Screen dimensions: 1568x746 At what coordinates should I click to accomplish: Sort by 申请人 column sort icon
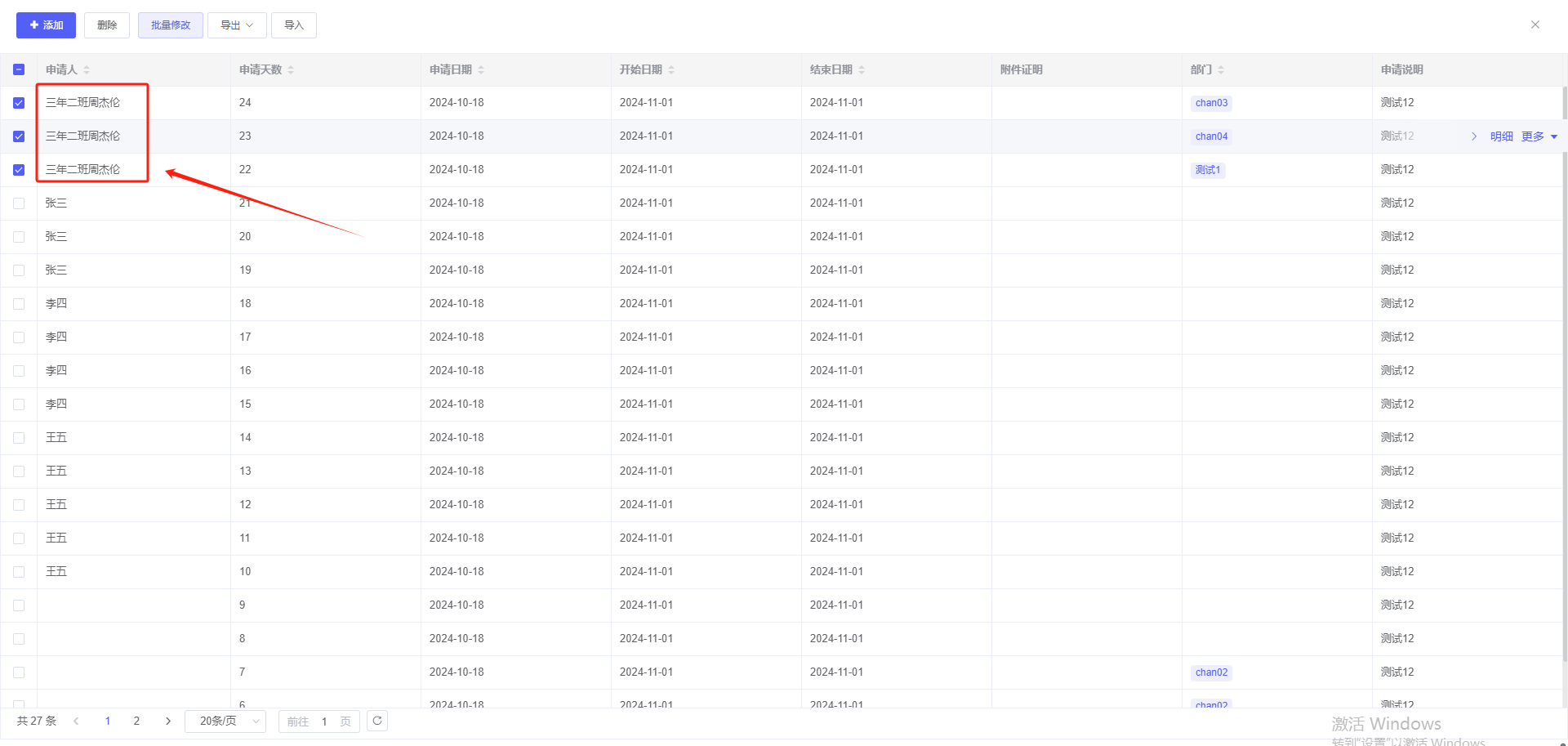[87, 70]
